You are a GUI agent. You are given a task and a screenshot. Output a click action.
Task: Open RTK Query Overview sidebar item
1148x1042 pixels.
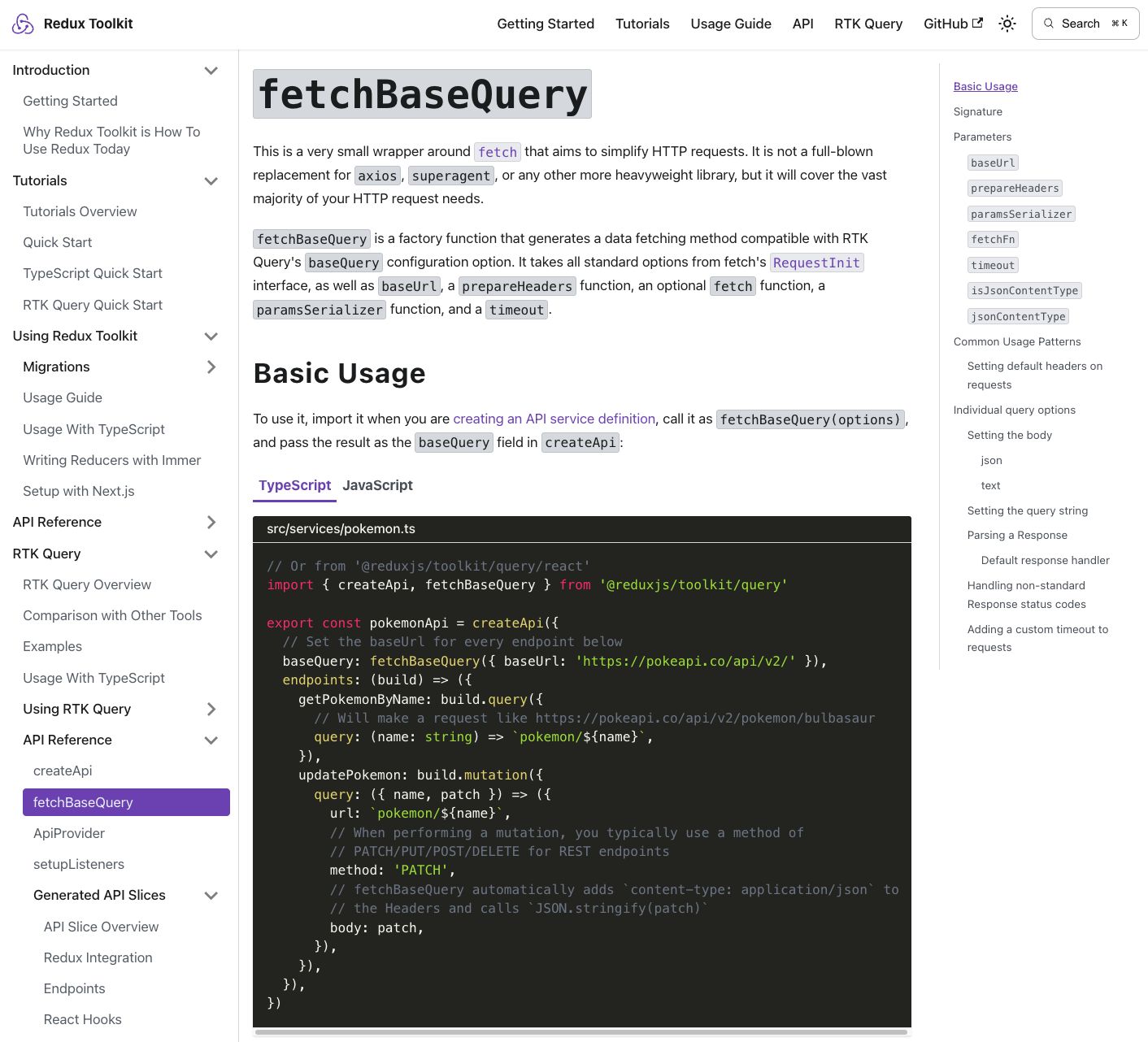click(x=87, y=584)
